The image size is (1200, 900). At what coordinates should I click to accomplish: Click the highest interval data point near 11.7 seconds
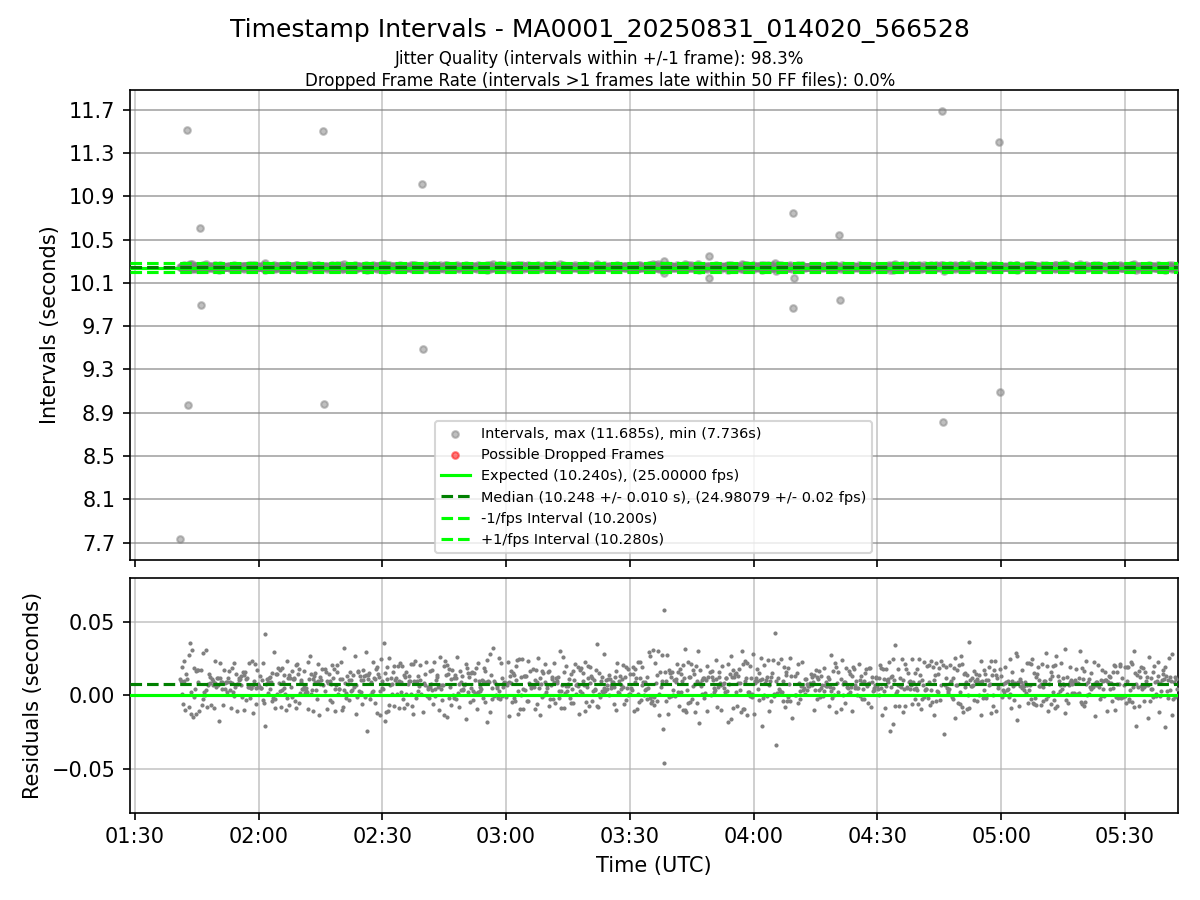pyautogui.click(x=942, y=111)
